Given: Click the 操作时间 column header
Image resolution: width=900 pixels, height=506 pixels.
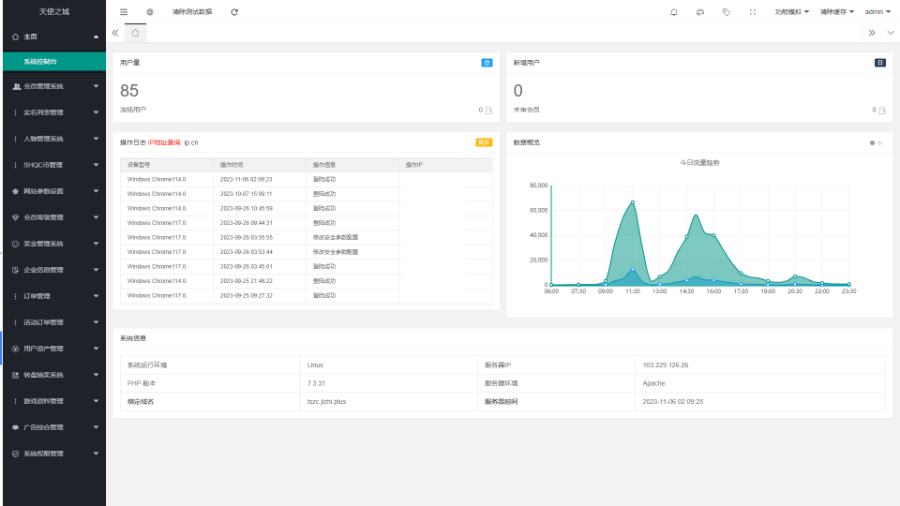Looking at the screenshot, I should [231, 165].
